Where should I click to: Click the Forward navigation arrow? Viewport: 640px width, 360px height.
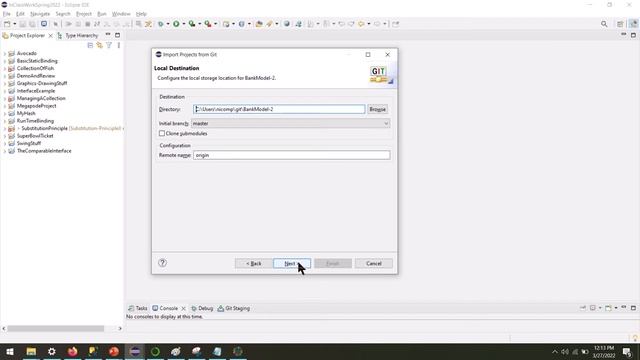[377, 24]
